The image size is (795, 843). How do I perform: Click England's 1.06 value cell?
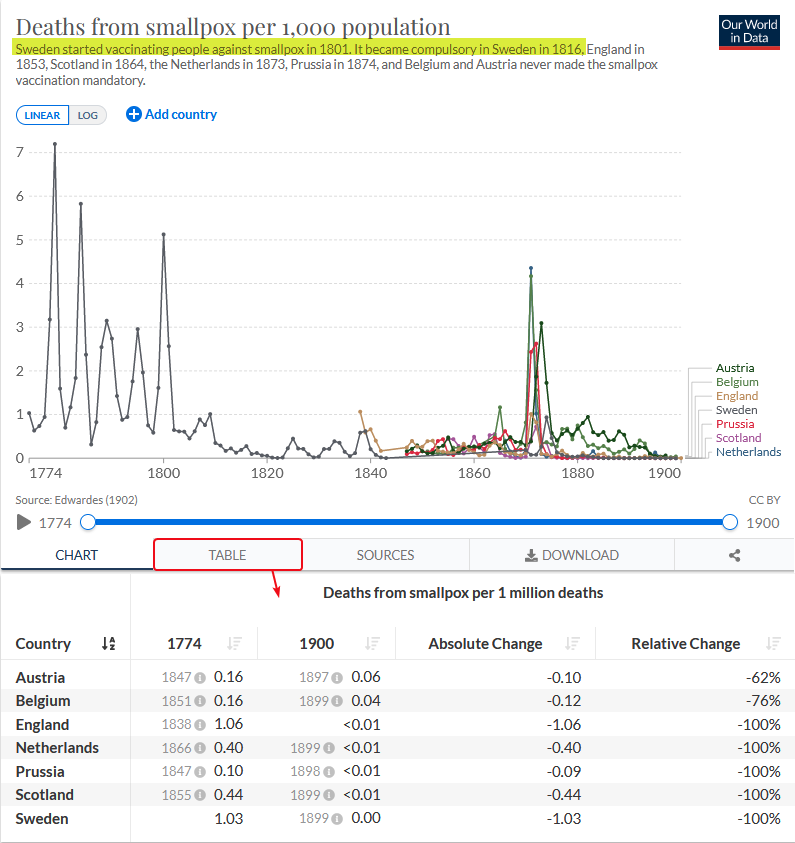point(228,724)
